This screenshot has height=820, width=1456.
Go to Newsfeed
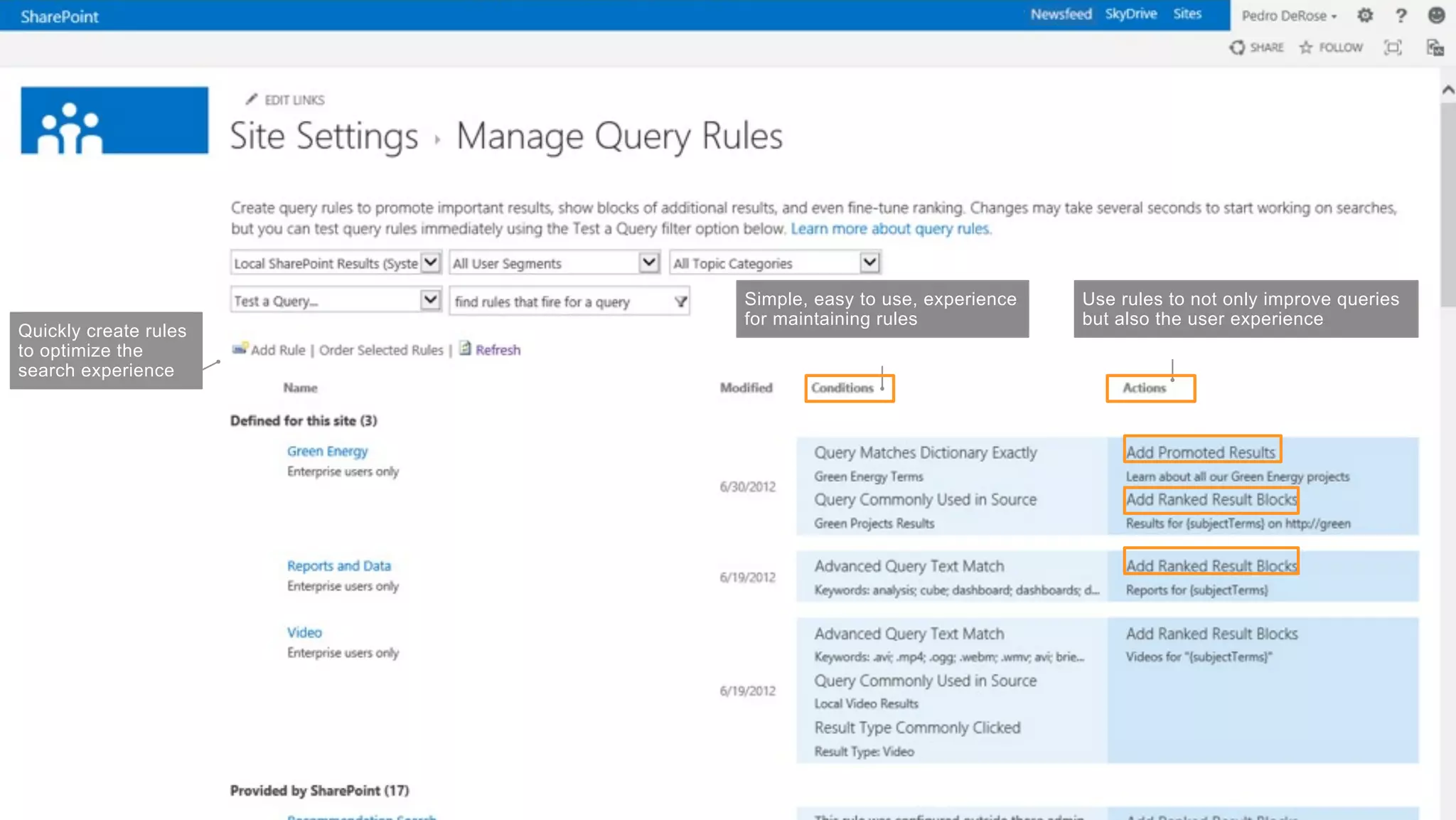click(1061, 14)
